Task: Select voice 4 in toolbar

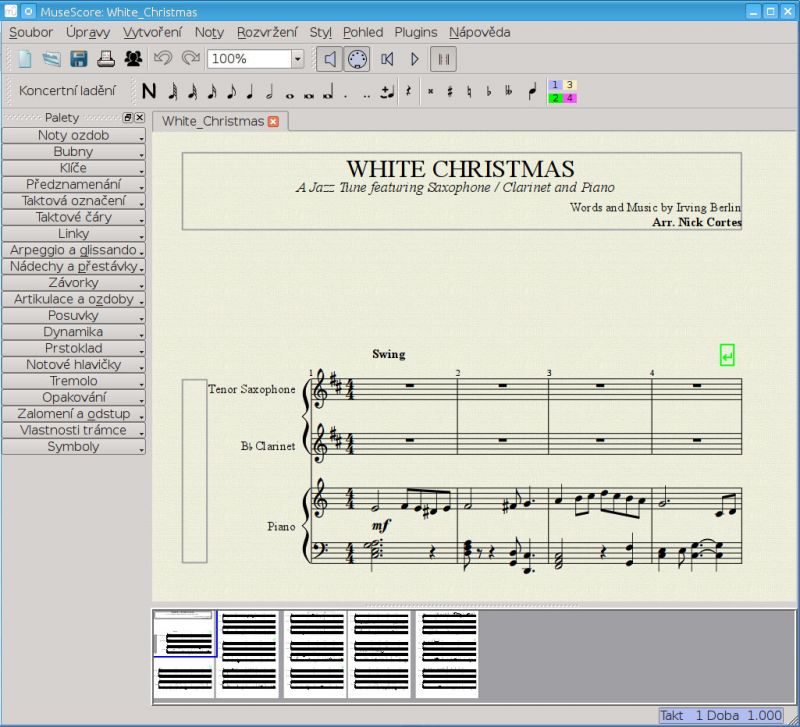Action: pyautogui.click(x=569, y=98)
